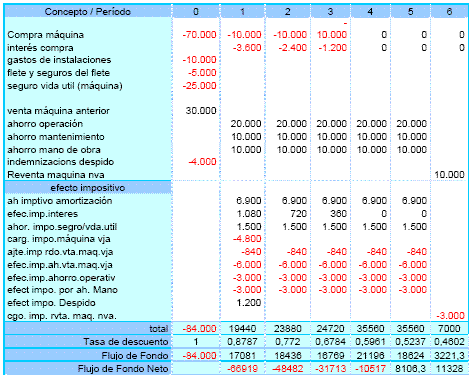Click the seguro vida util value -25.000

[x=199, y=86]
